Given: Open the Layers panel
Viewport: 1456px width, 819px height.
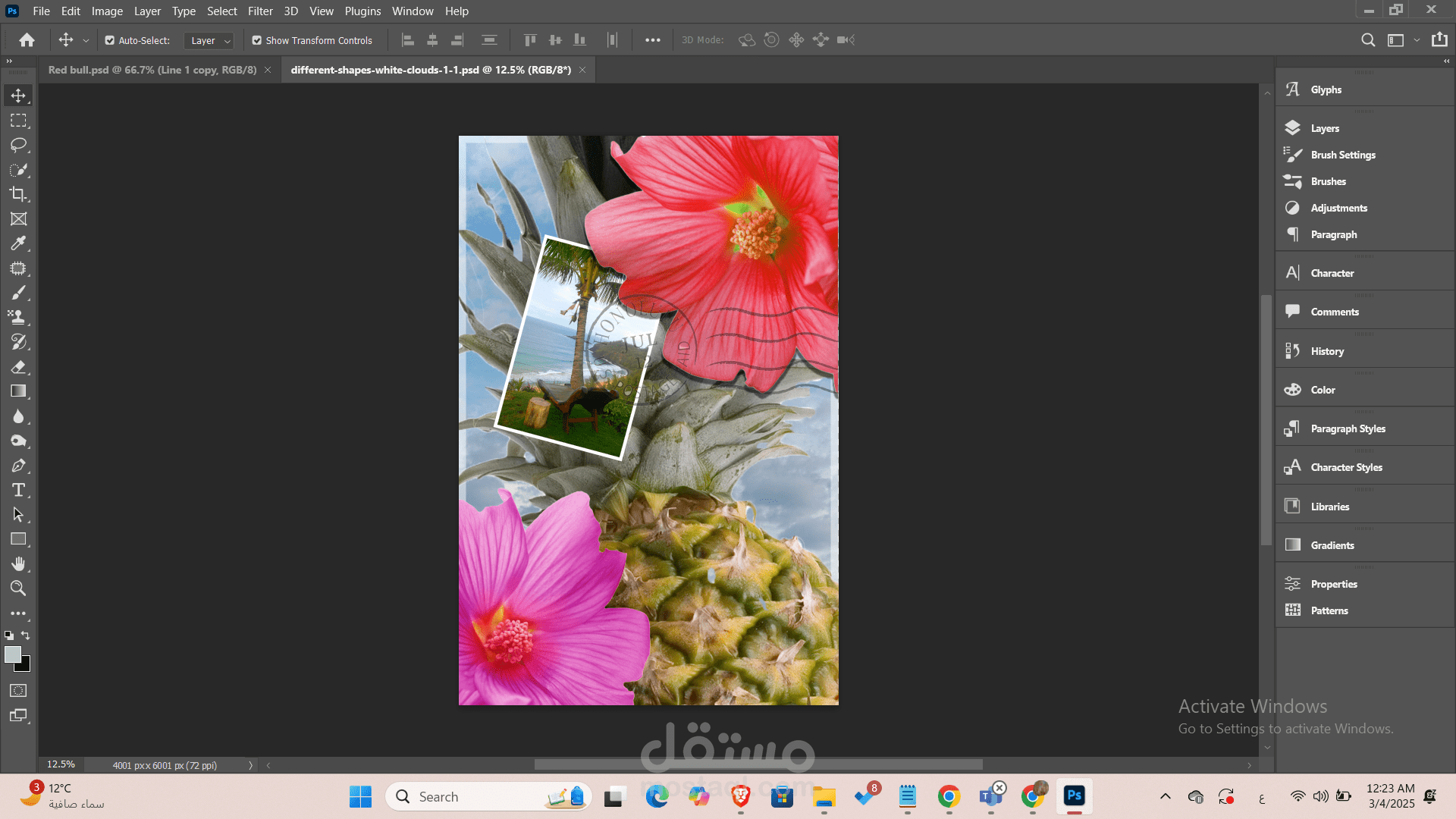Looking at the screenshot, I should [x=1325, y=128].
